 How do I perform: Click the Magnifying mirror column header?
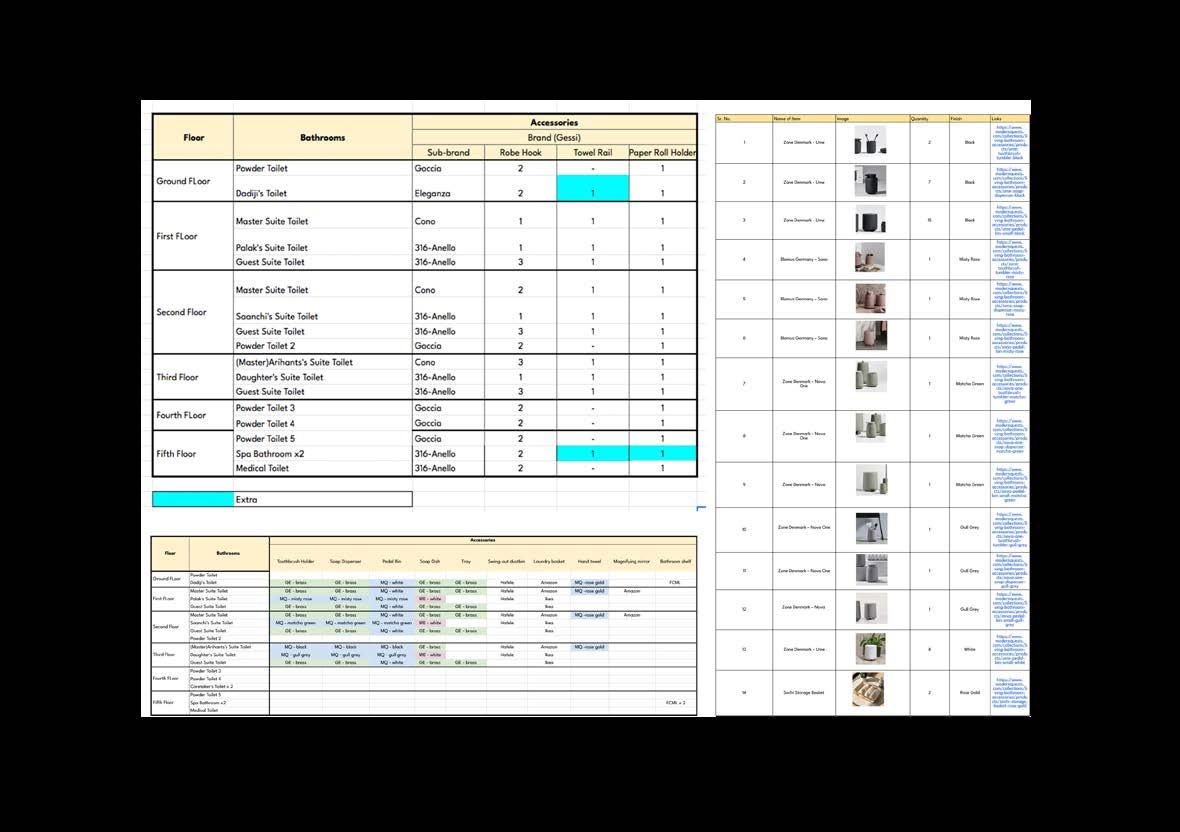(x=631, y=561)
